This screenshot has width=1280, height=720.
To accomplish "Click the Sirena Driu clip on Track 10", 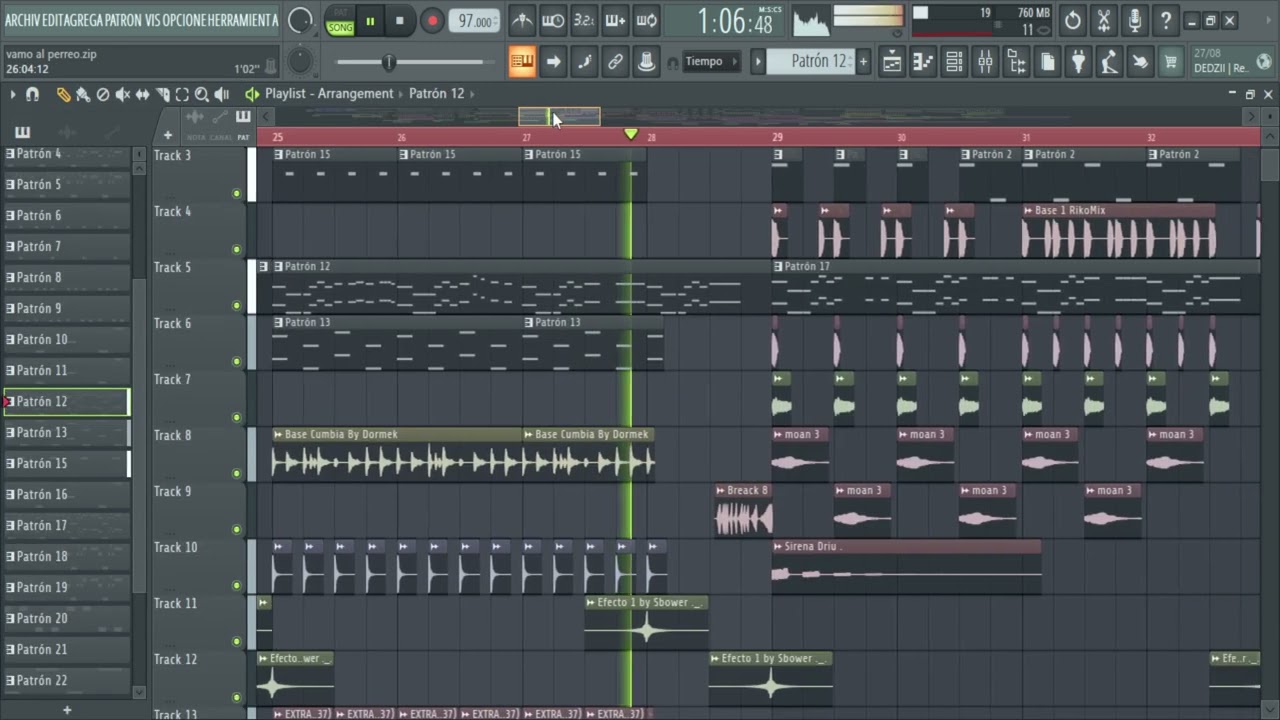I will tap(906, 567).
